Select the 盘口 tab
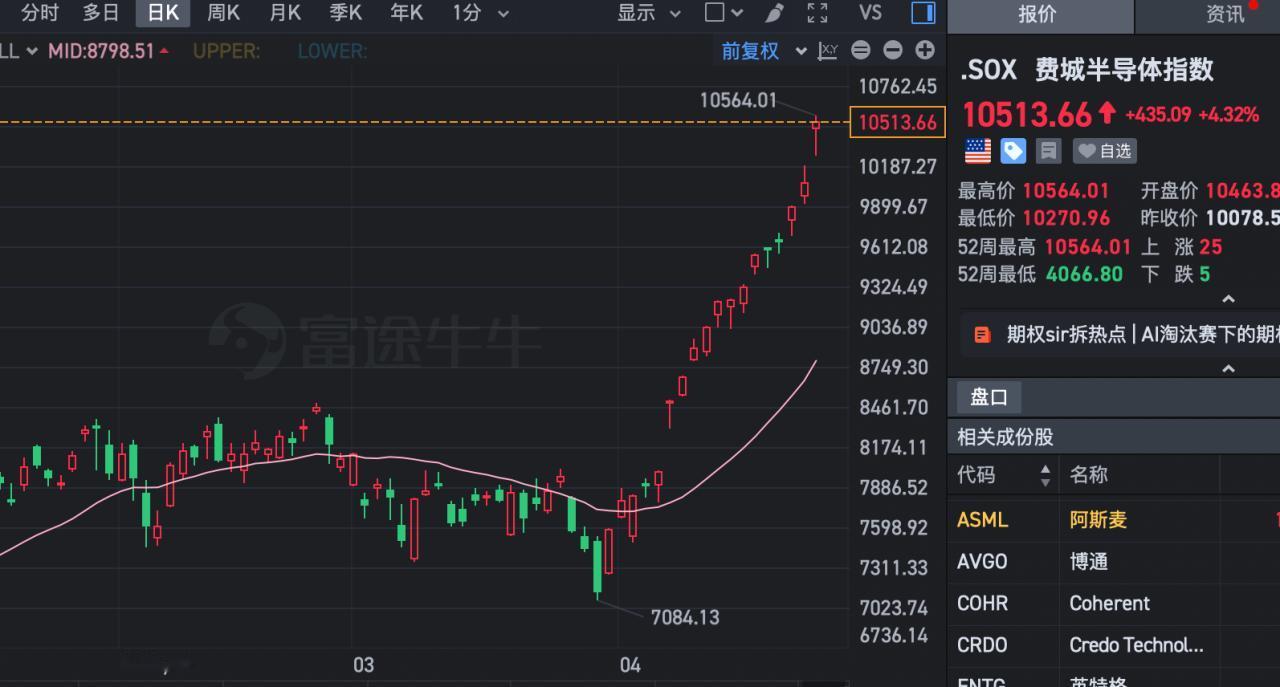Screen dimensions: 1280x687 tap(989, 397)
